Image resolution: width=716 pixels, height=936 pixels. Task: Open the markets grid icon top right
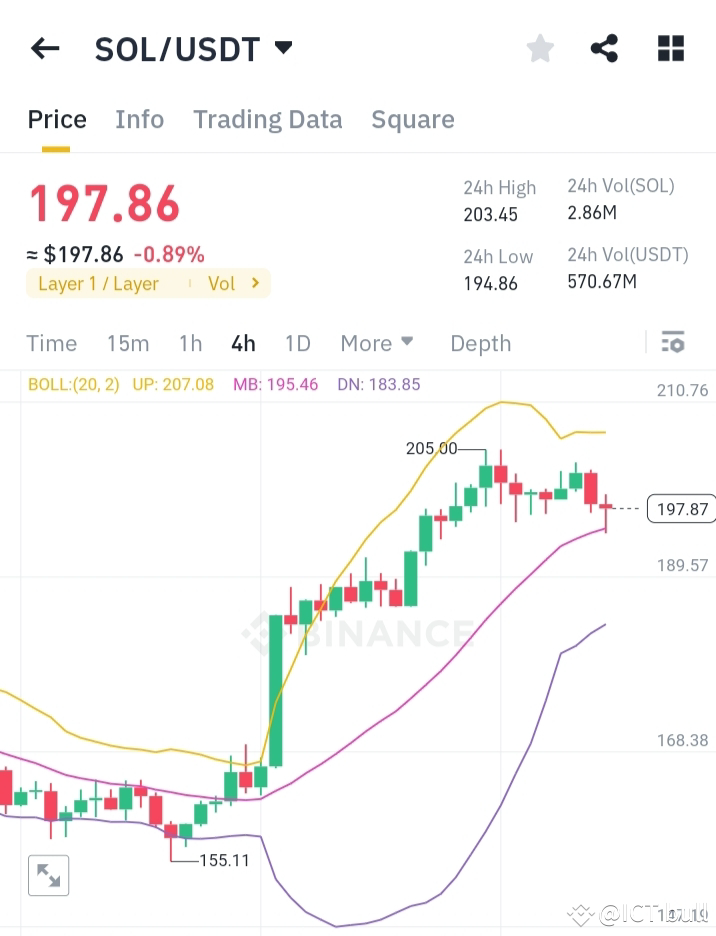pyautogui.click(x=670, y=47)
